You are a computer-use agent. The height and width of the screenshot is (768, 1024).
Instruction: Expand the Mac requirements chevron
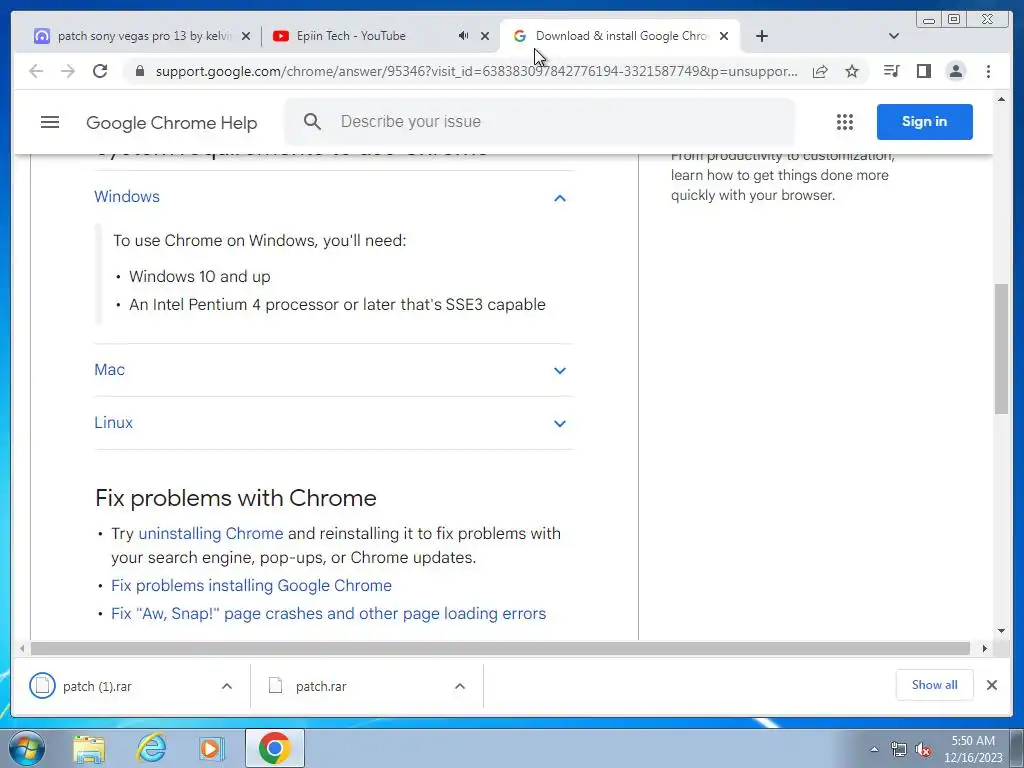pos(560,371)
